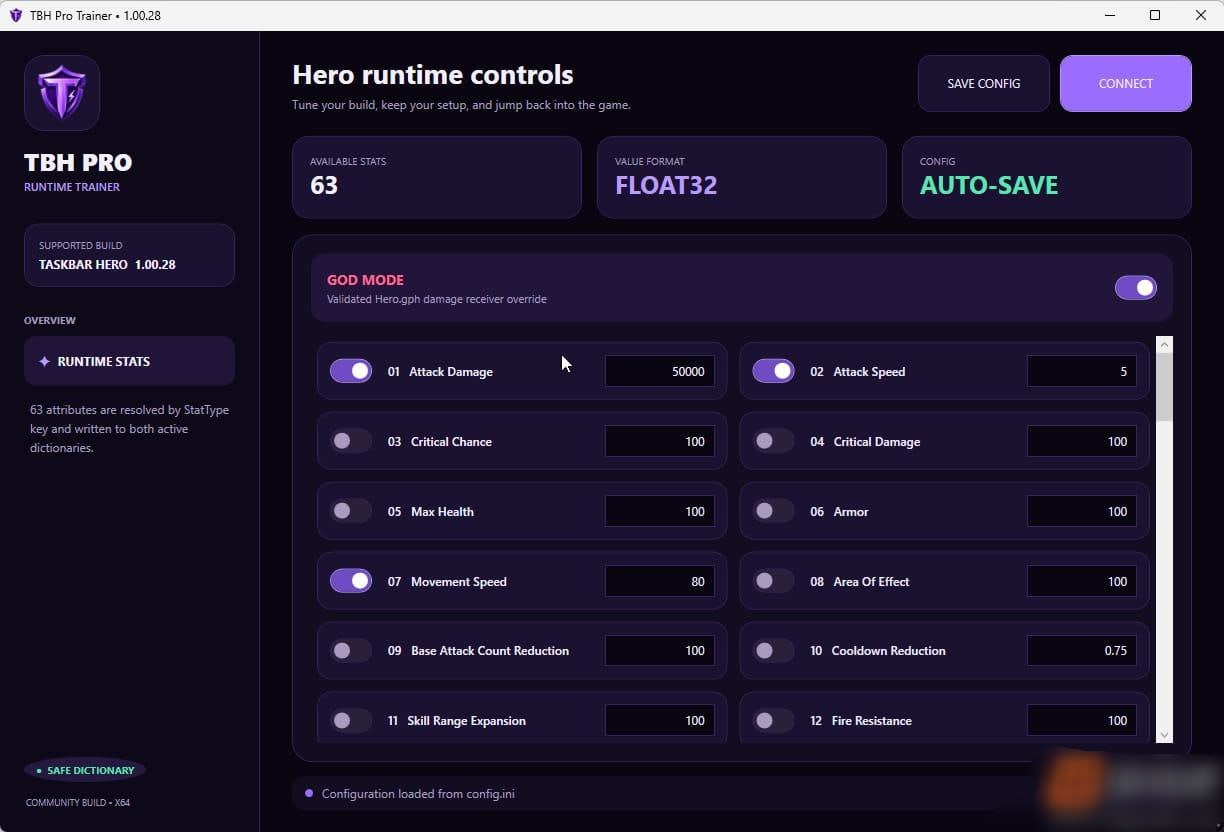This screenshot has width=1224, height=832.
Task: Enable the Armor toggle
Action: (x=773, y=511)
